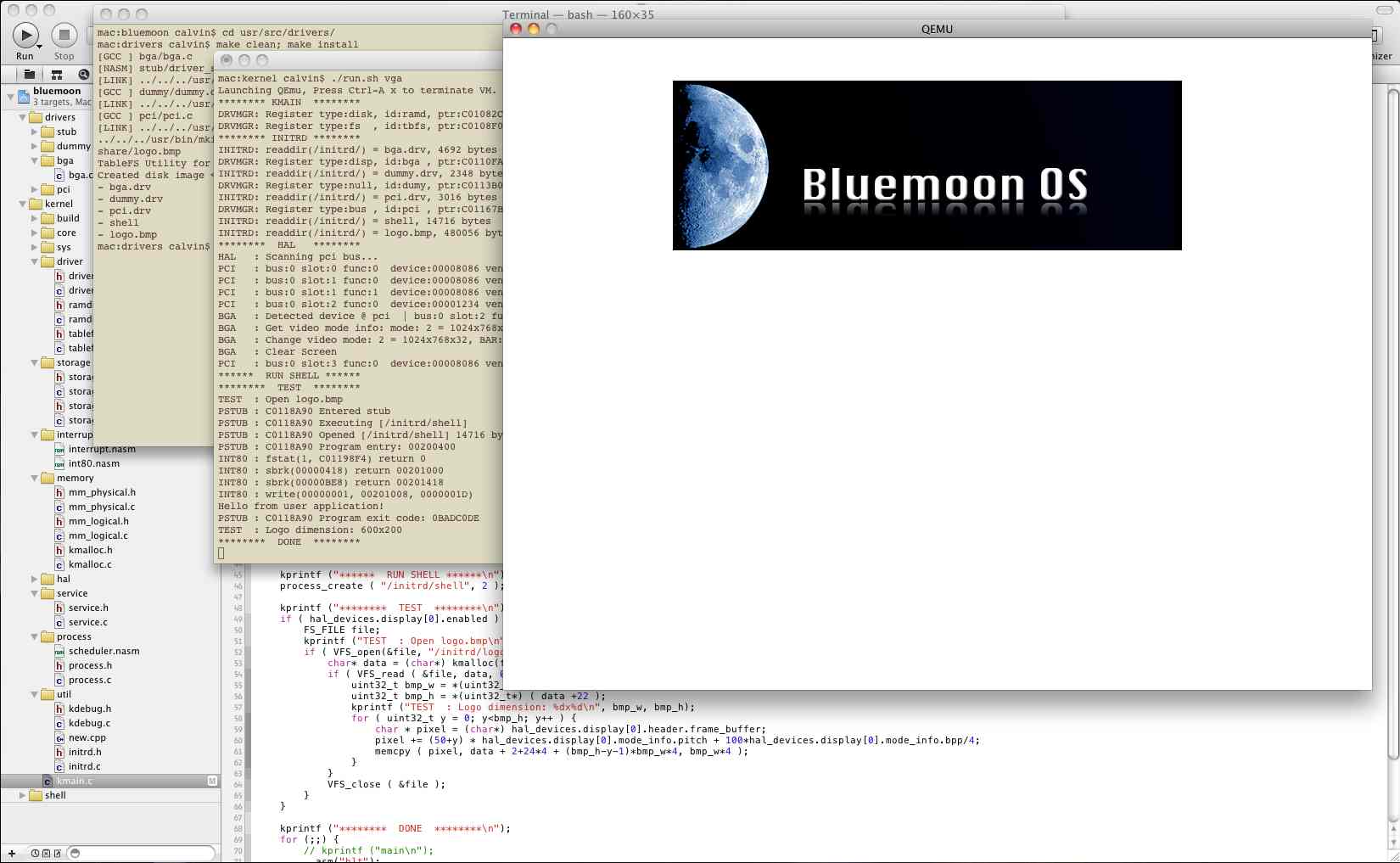Collapse the driver folder under kernel

click(x=35, y=261)
